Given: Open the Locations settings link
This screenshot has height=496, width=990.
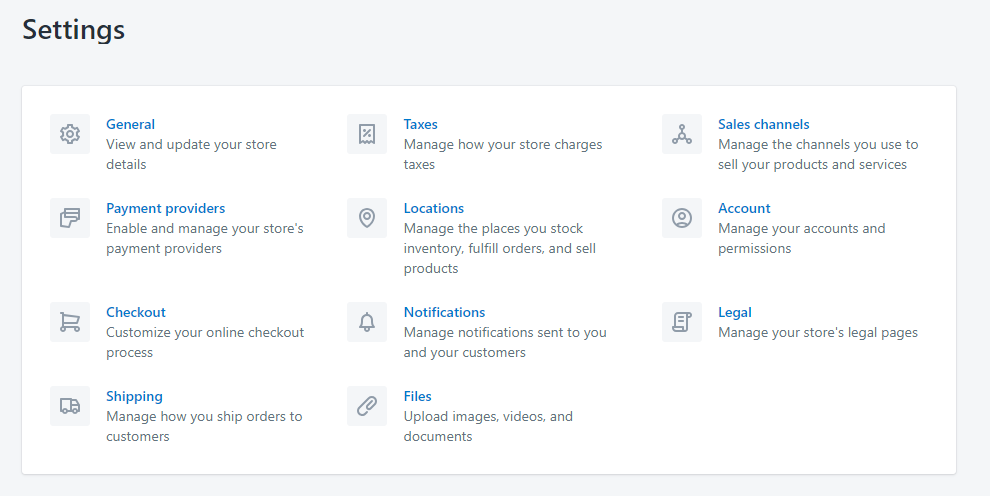Looking at the screenshot, I should point(433,209).
